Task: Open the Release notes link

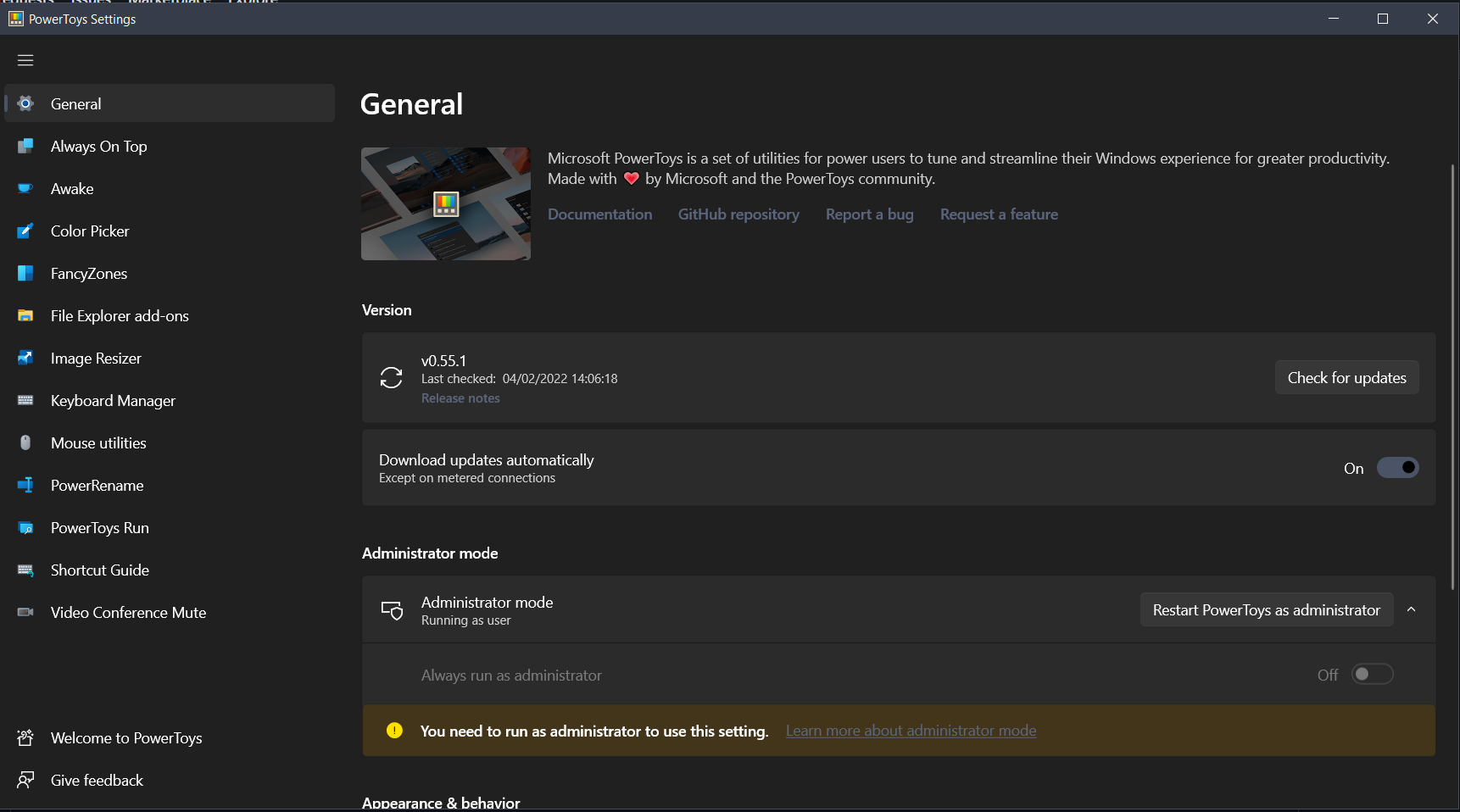Action: pyautogui.click(x=460, y=398)
